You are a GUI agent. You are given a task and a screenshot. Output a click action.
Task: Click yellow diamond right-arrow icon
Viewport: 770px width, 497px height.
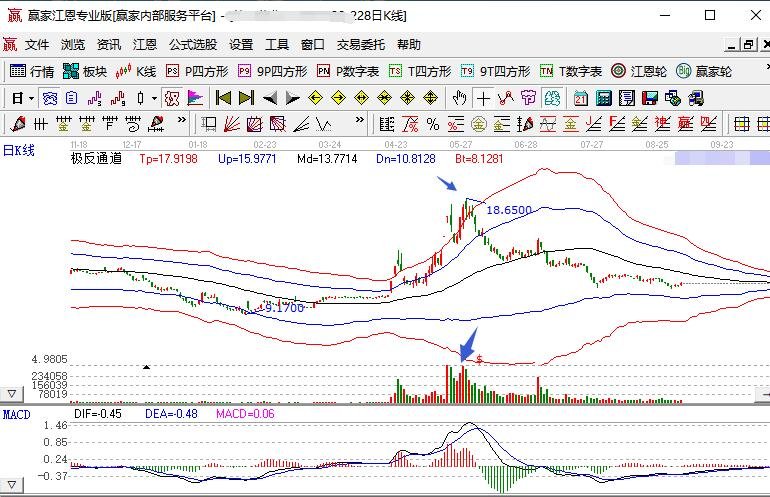[338, 98]
